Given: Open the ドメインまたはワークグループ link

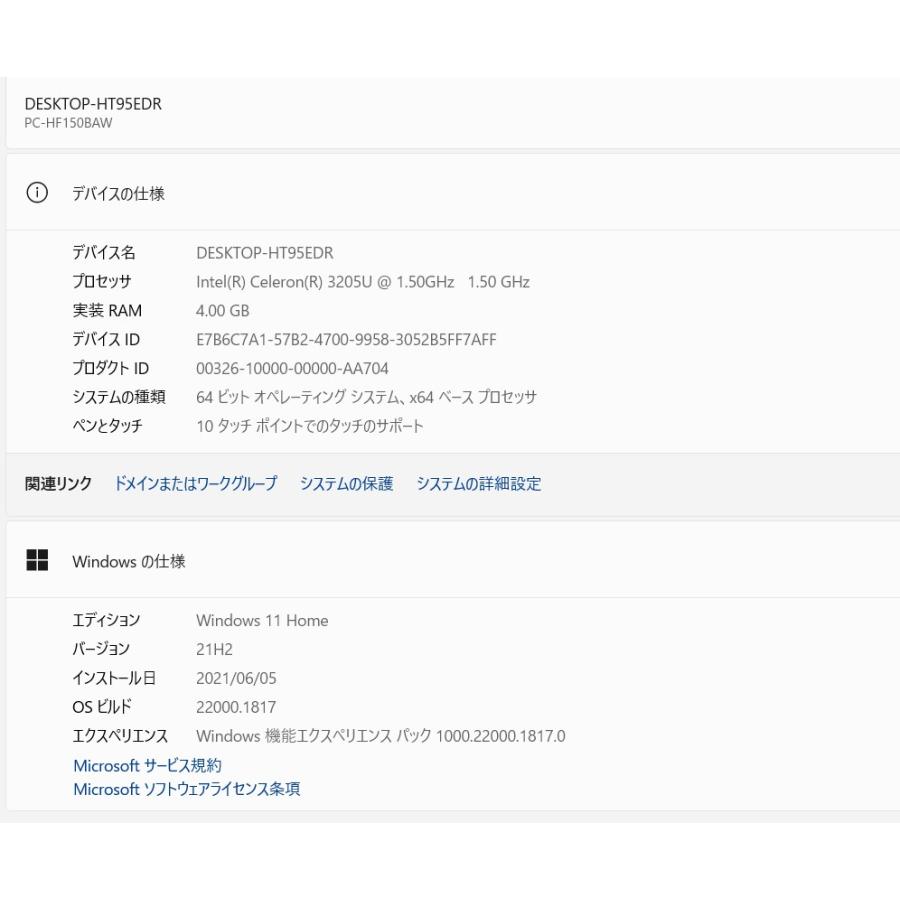Looking at the screenshot, I should pyautogui.click(x=195, y=484).
